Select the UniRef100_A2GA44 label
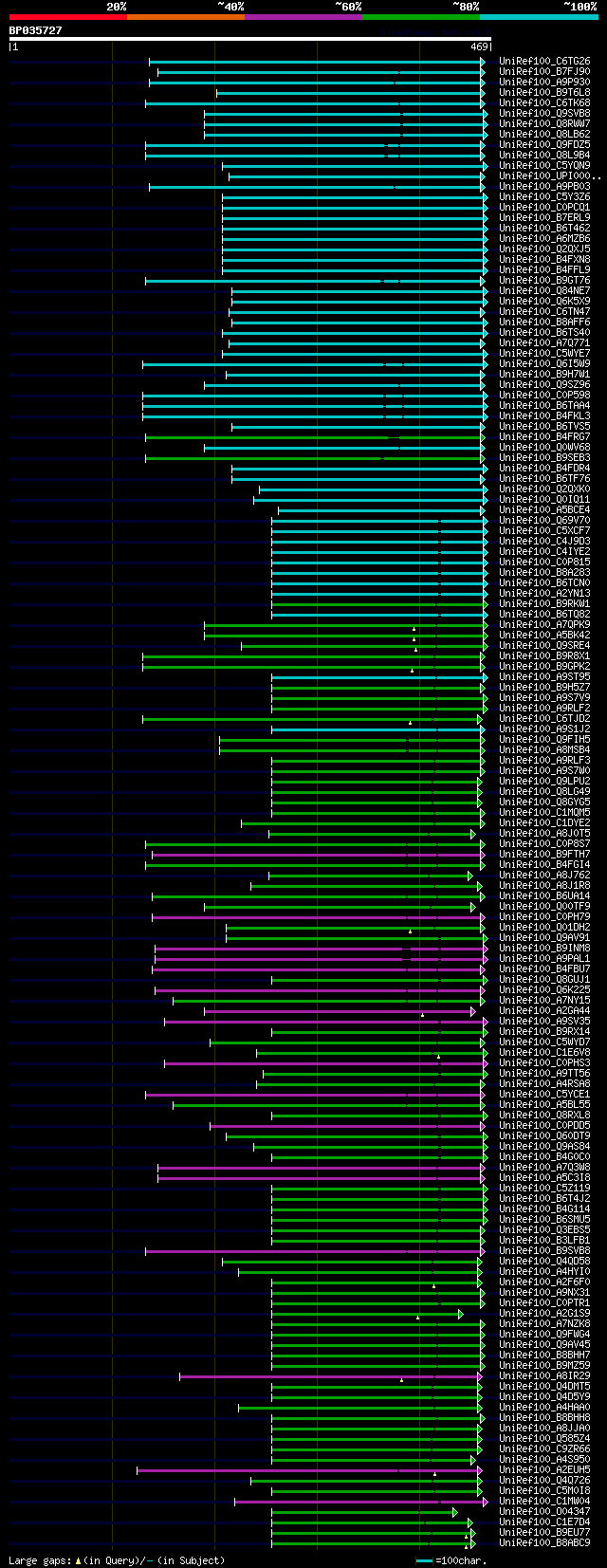 pyautogui.click(x=544, y=1010)
